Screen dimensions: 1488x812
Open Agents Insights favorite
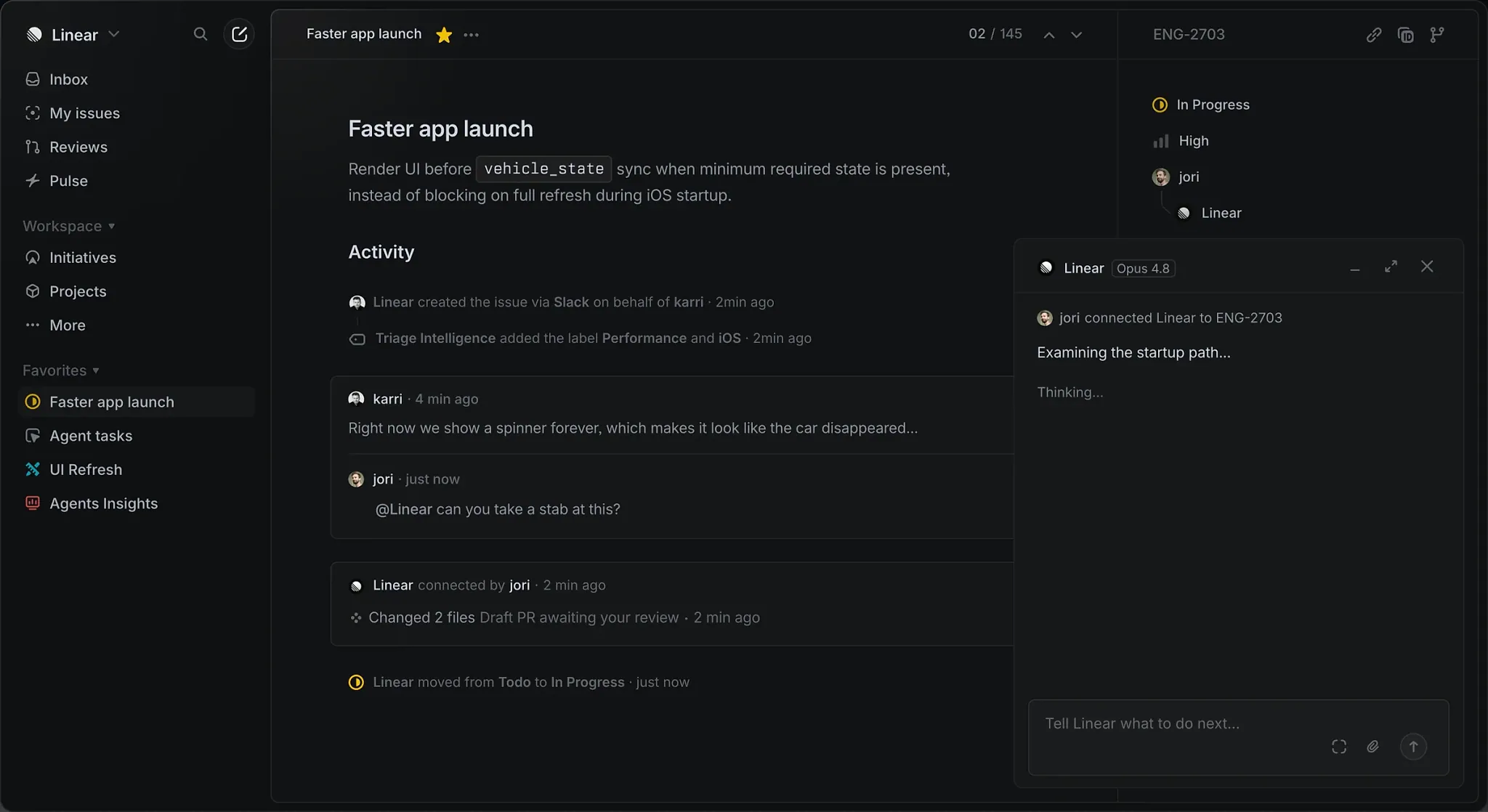click(x=137, y=503)
